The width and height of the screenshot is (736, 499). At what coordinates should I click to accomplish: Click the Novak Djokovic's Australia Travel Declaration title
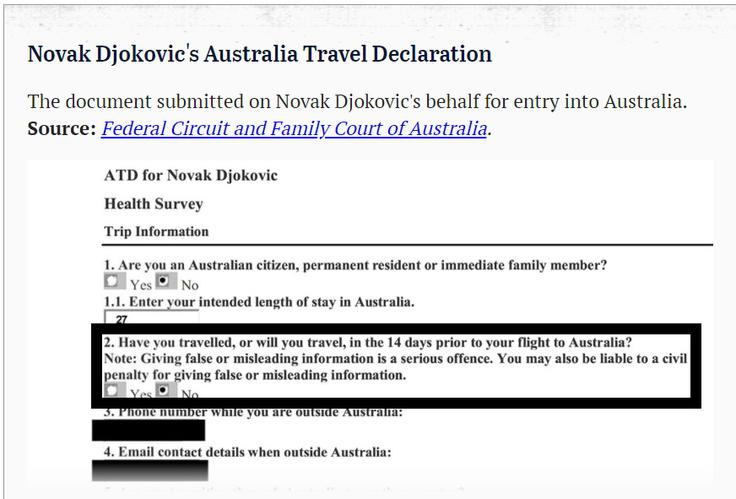[x=260, y=54]
